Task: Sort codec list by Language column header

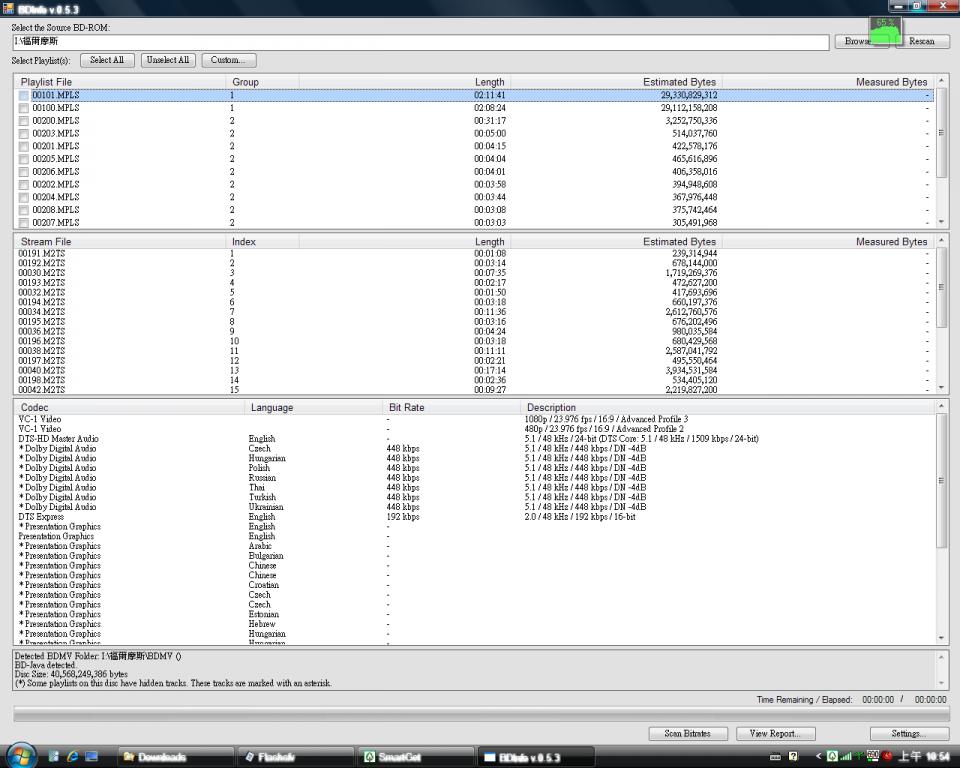Action: (x=272, y=407)
